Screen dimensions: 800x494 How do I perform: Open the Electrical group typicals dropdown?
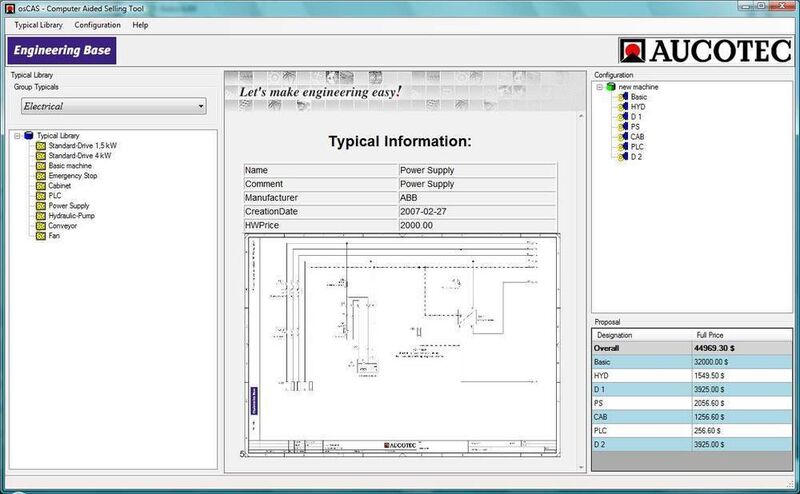click(114, 106)
